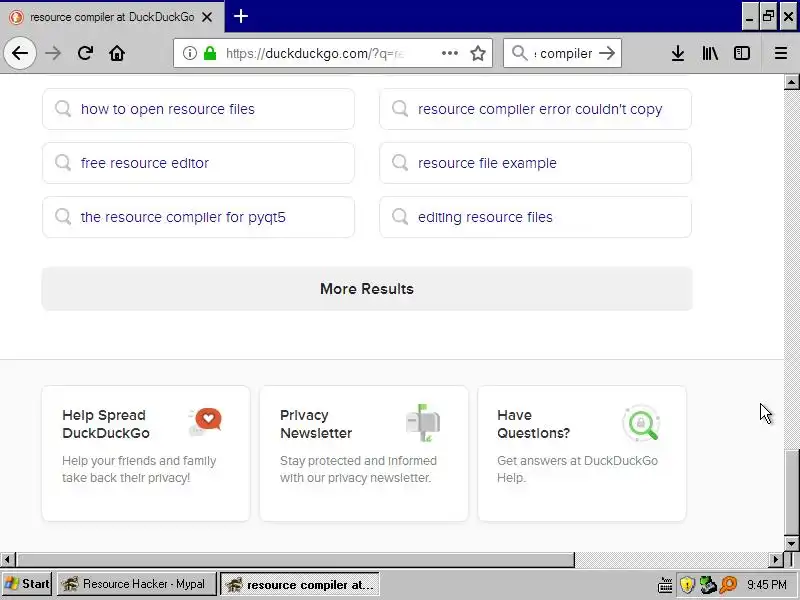This screenshot has height=600, width=800.
Task: Search 'resource compiler error couldn't copy'
Action: (535, 109)
